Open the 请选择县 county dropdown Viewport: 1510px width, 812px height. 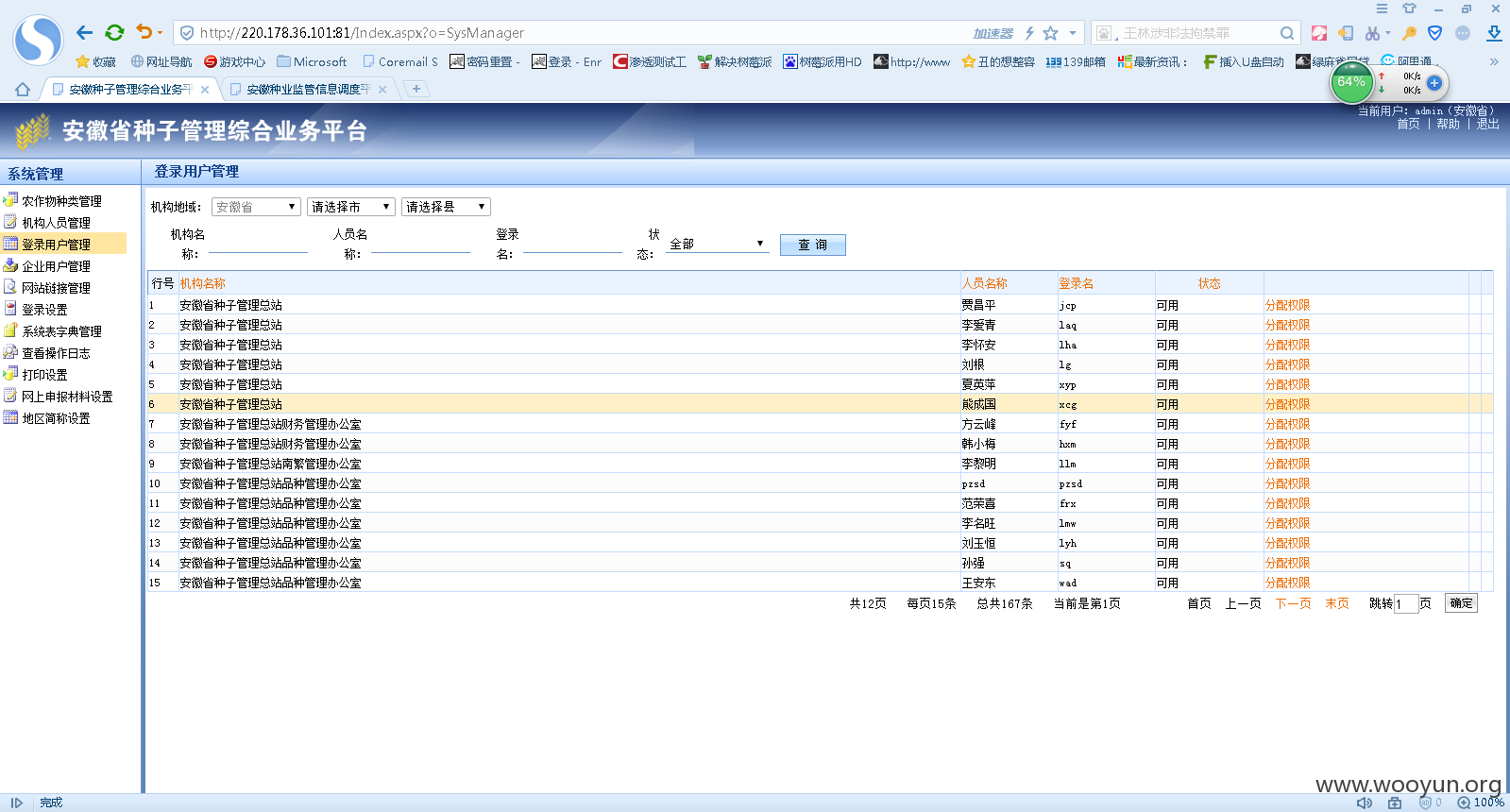point(446,207)
